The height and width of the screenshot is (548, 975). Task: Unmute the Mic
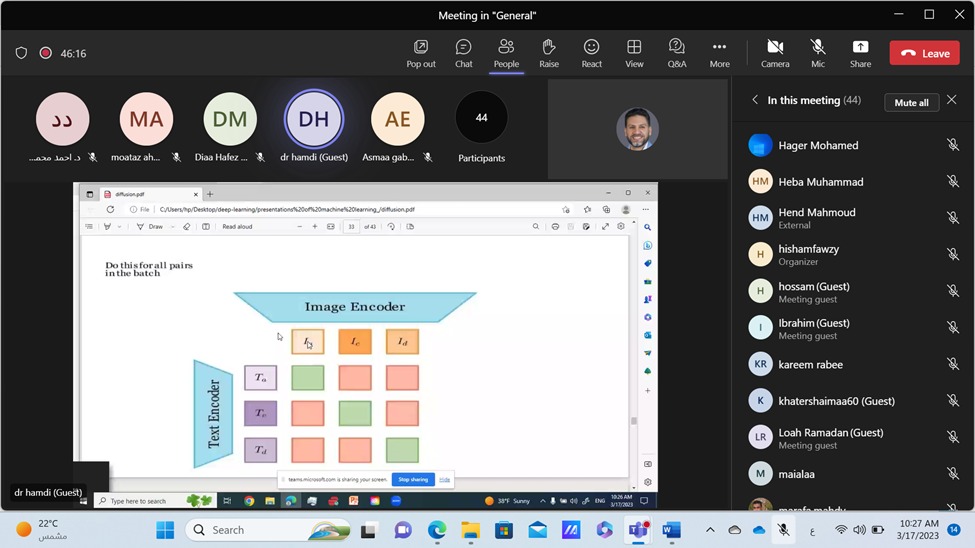[x=818, y=53]
